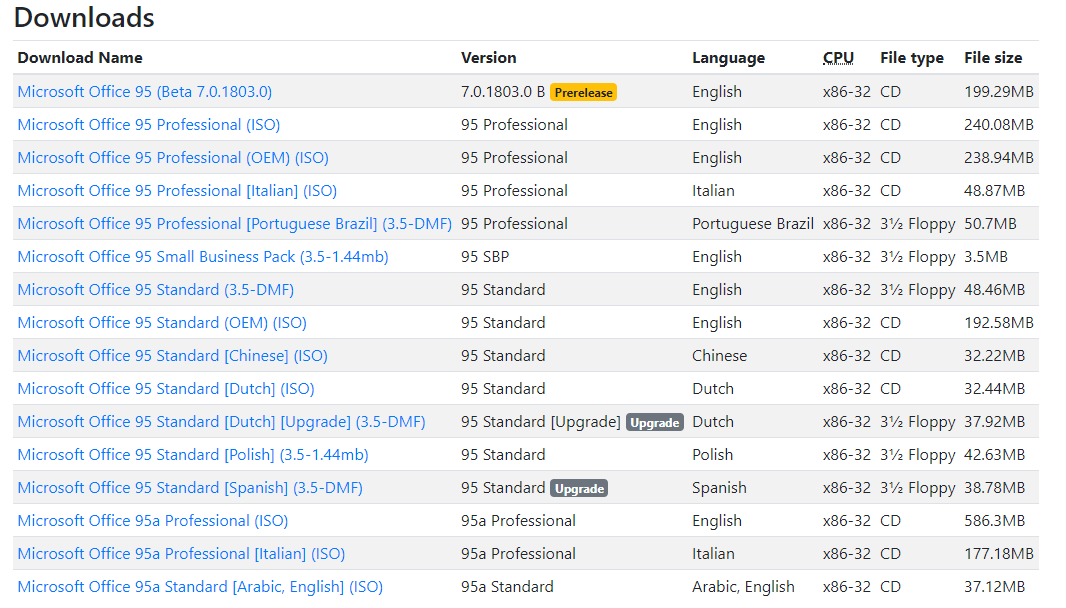Open Microsoft Office 95a Professional (ISO) link
This screenshot has width=1066, height=608.
tap(153, 521)
